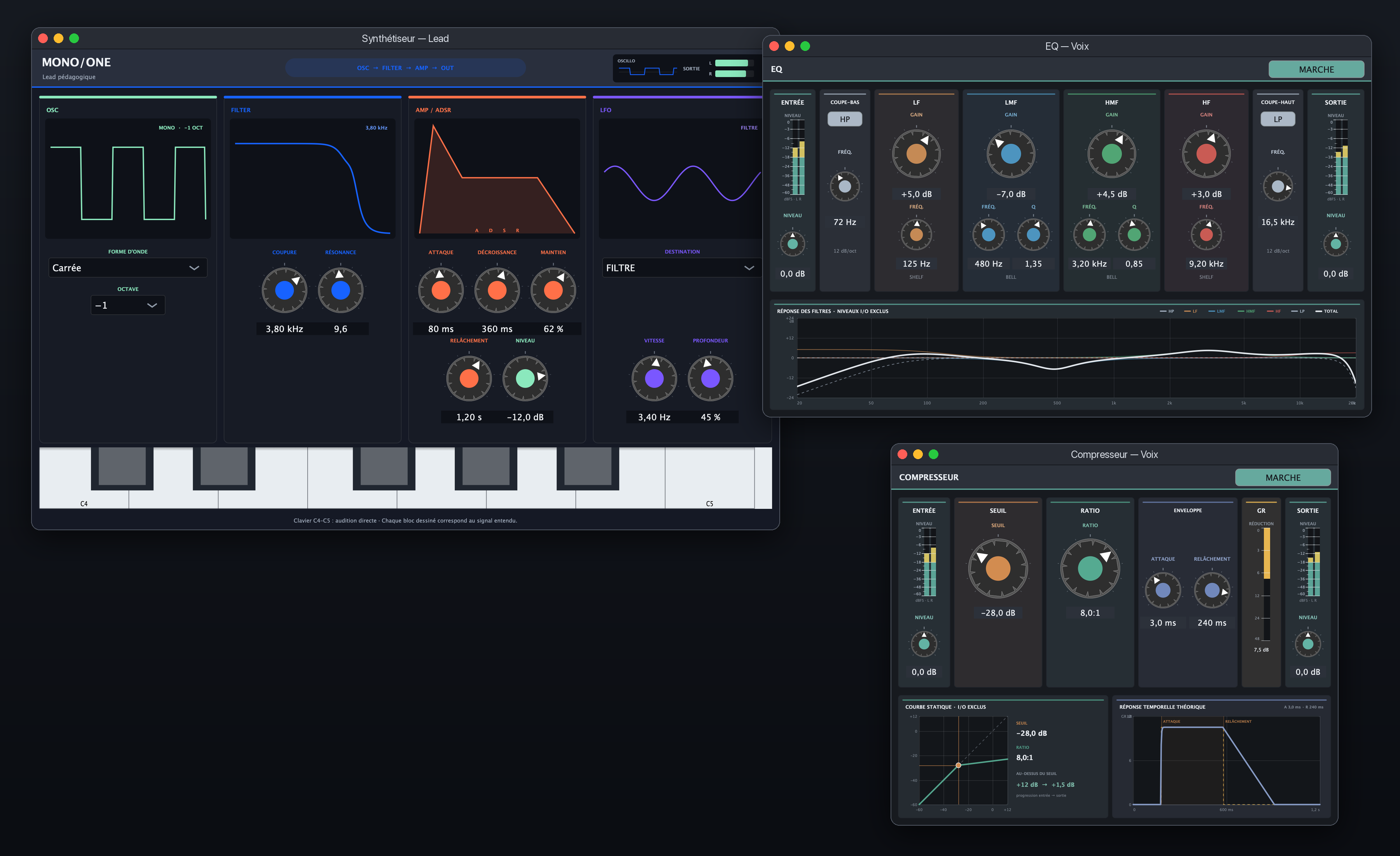This screenshot has width=1400, height=856.
Task: Toggle the LP coupe-haut filter button
Action: click(x=1278, y=119)
